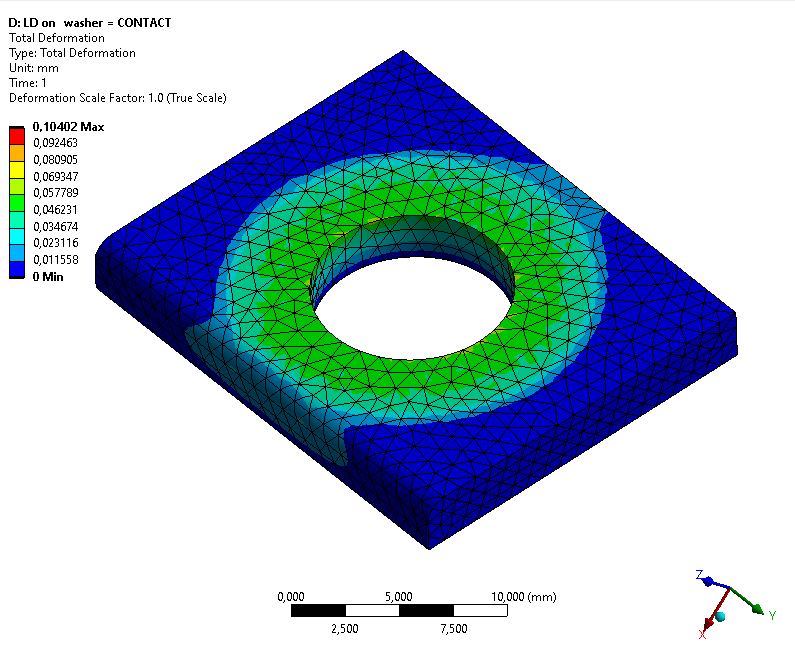Click the cyan legend color band
The width and height of the screenshot is (795, 652).
click(17, 236)
